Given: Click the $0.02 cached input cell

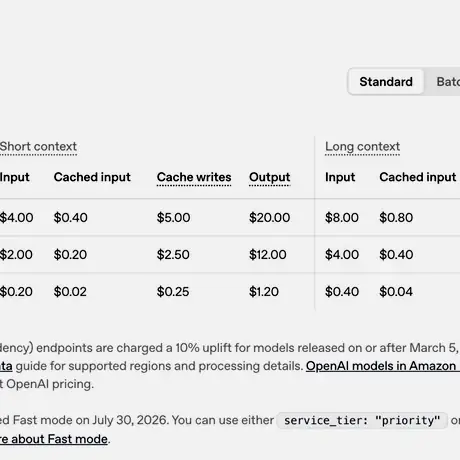Looking at the screenshot, I should point(70,292).
